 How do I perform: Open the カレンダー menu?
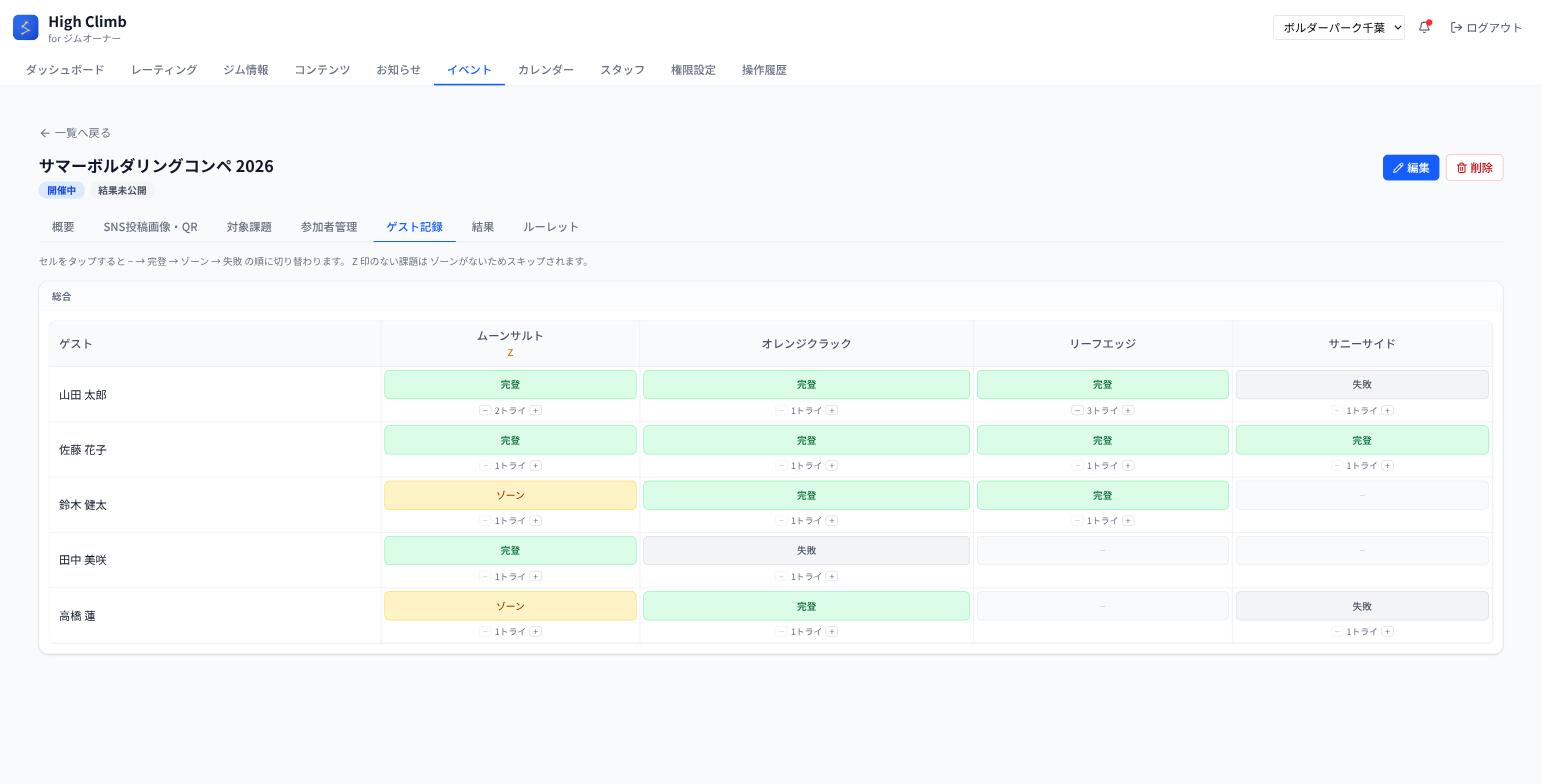[546, 70]
